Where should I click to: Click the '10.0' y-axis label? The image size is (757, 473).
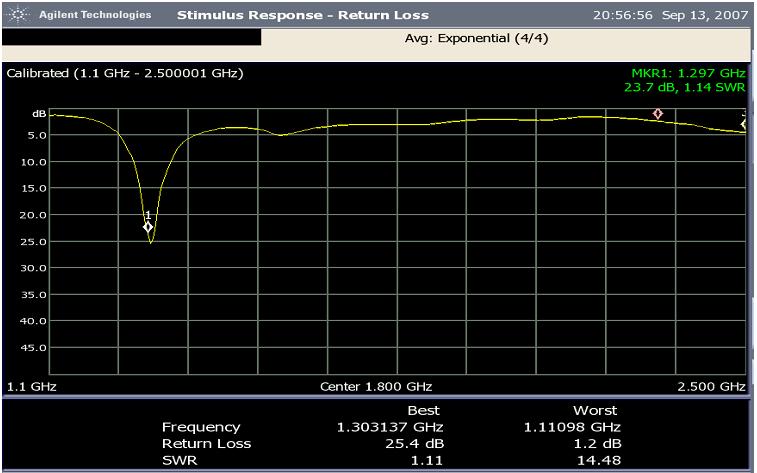pyautogui.click(x=33, y=162)
